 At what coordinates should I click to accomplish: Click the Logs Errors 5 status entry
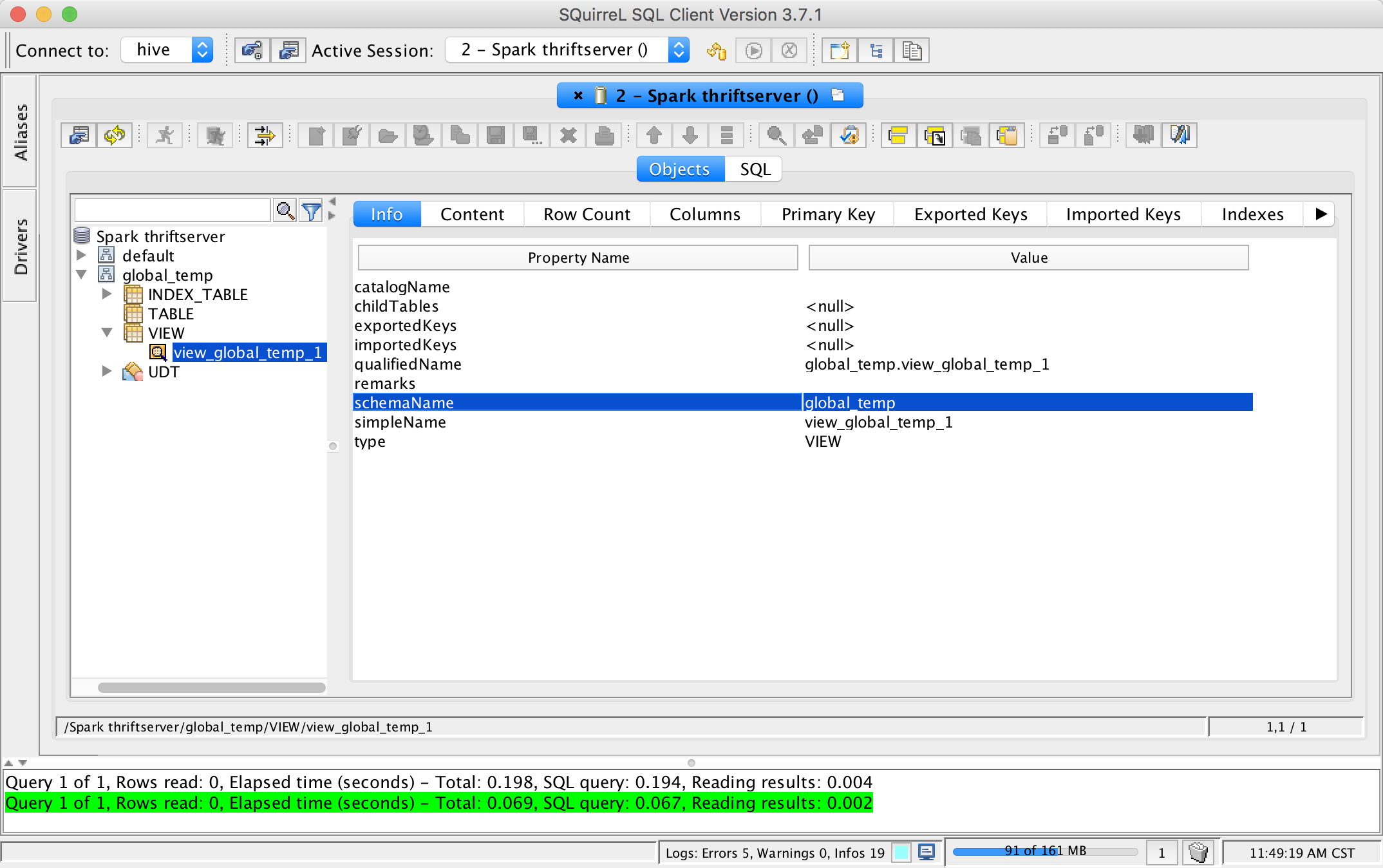pos(775,853)
